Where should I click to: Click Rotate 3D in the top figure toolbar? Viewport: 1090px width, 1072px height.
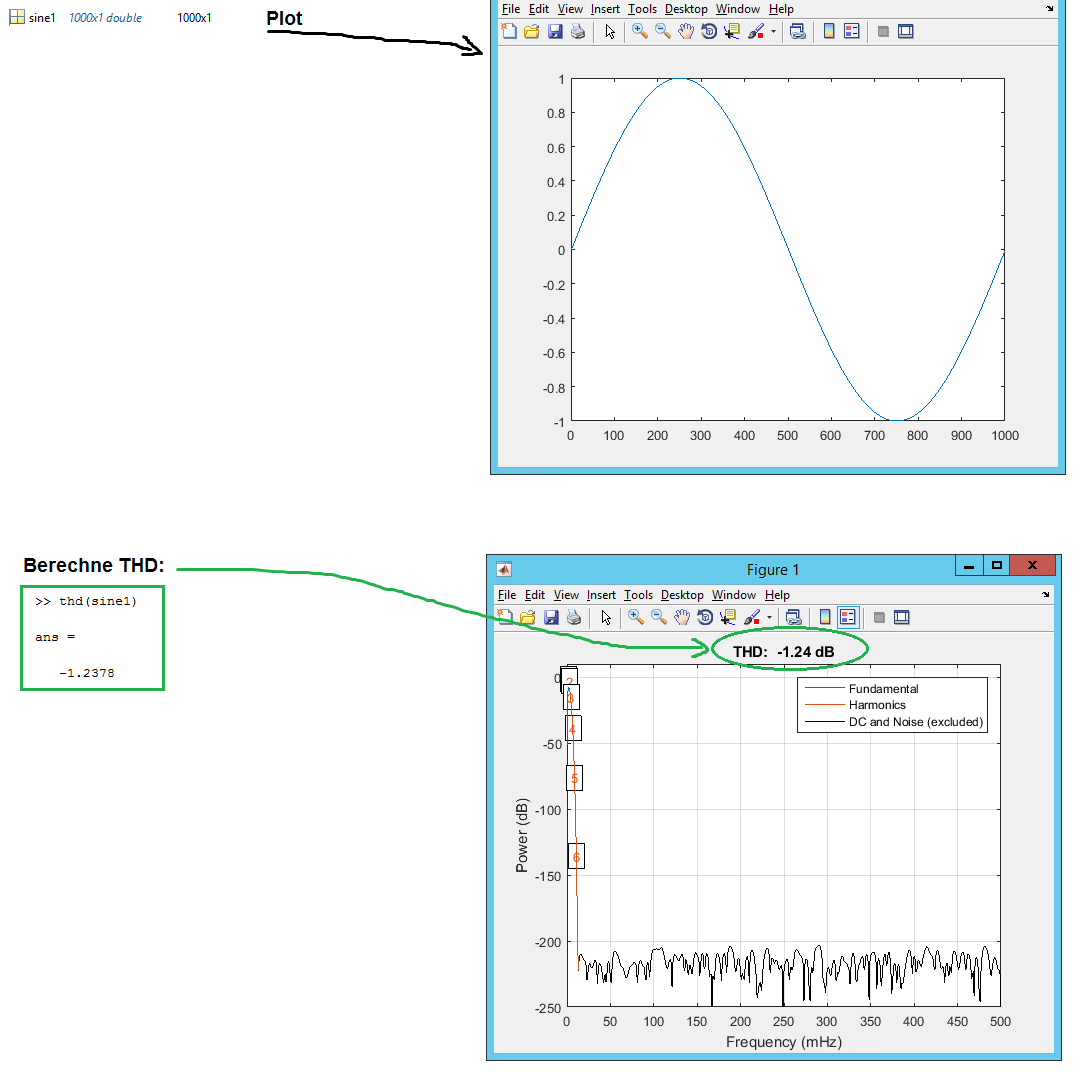709,31
